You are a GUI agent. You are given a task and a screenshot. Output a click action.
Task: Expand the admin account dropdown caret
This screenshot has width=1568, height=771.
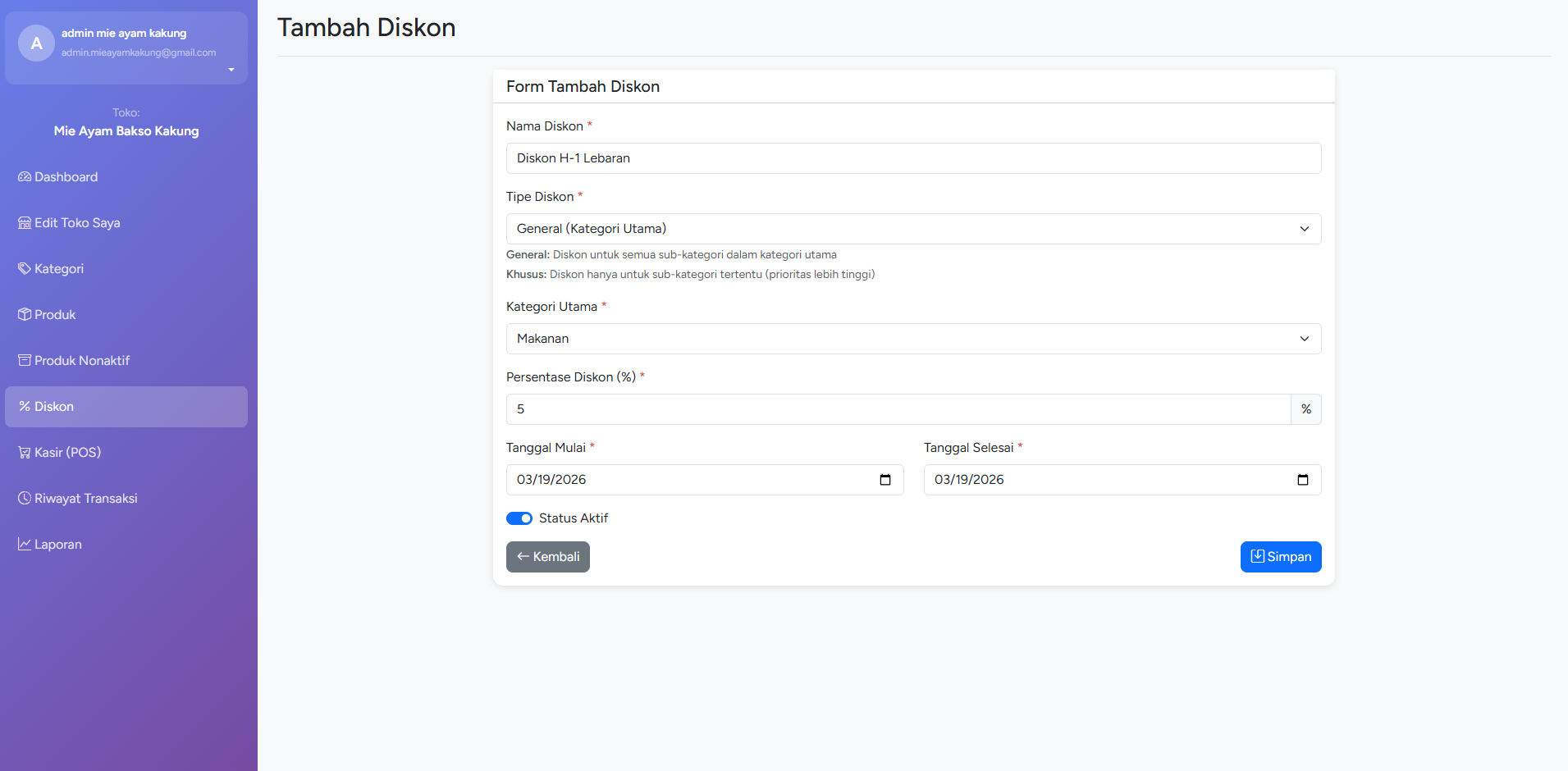coord(231,70)
